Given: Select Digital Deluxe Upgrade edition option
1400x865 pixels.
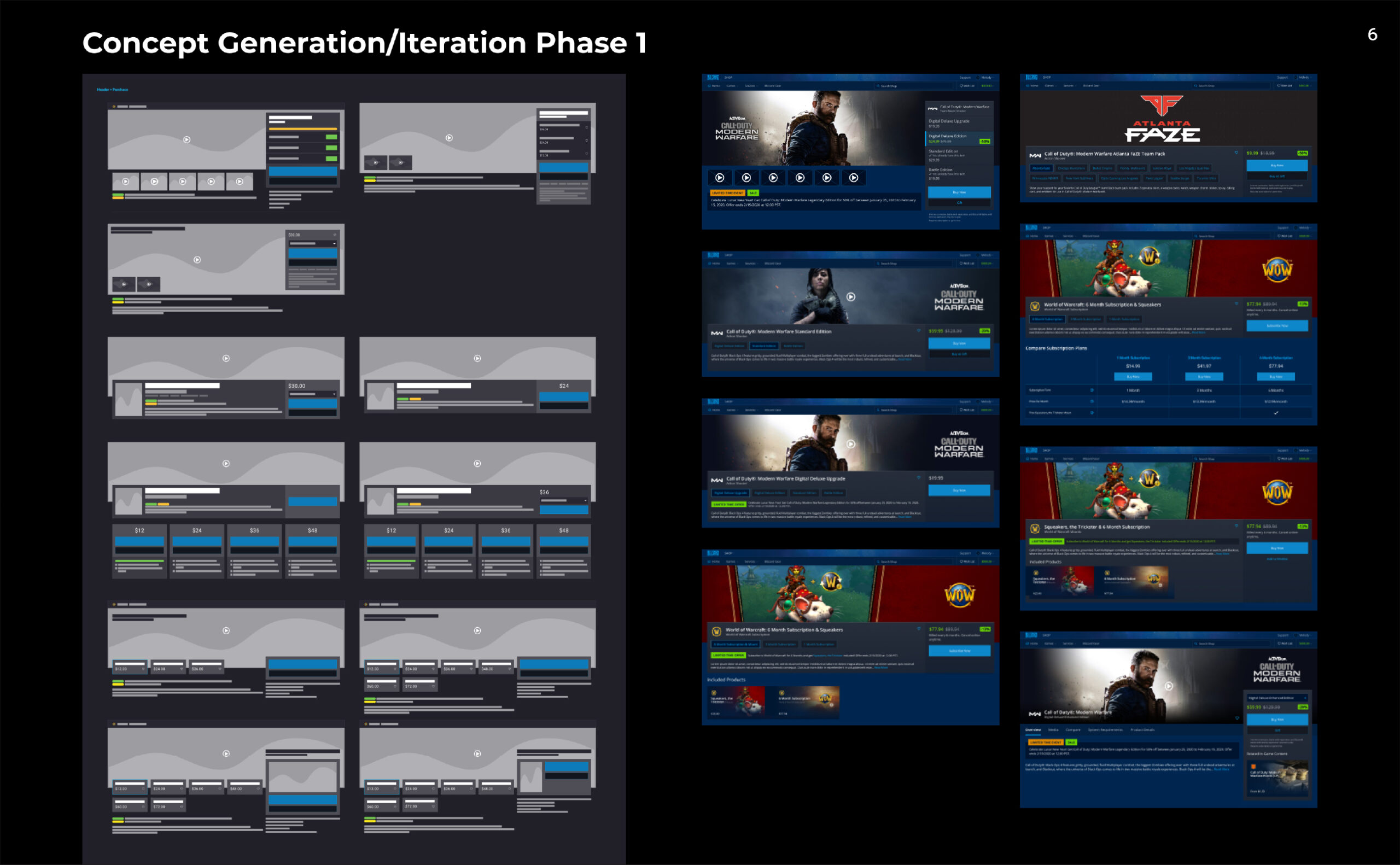Looking at the screenshot, I should [x=959, y=124].
